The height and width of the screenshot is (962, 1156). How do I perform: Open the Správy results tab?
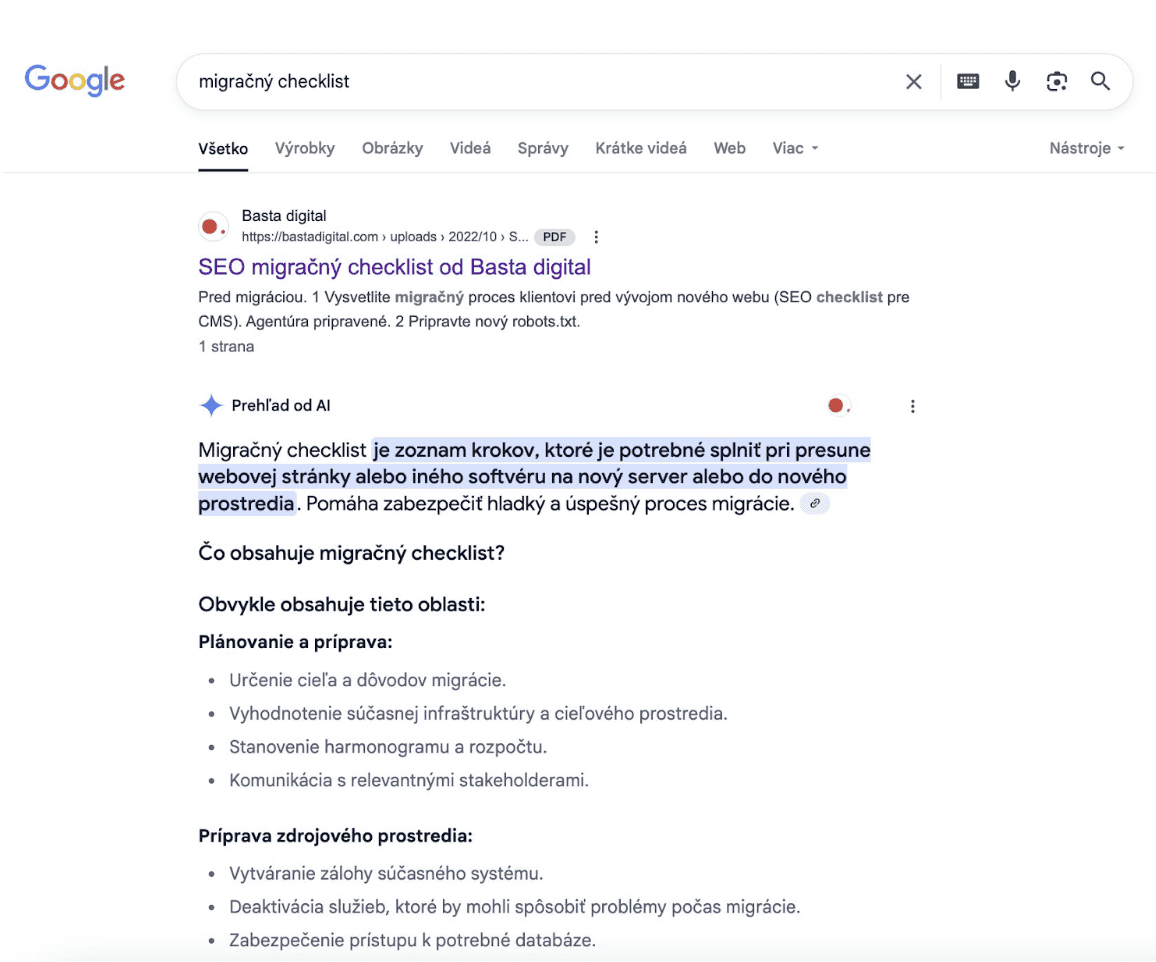point(542,148)
